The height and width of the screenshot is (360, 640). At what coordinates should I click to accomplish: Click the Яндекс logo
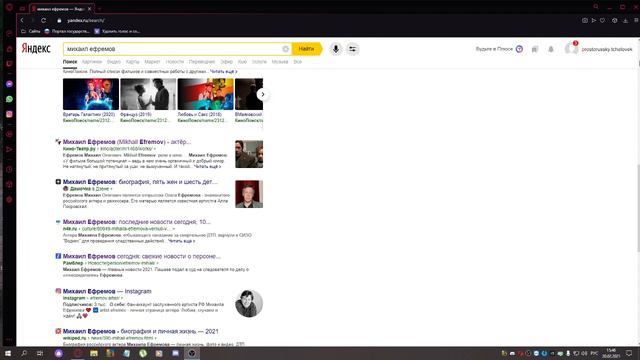36,49
